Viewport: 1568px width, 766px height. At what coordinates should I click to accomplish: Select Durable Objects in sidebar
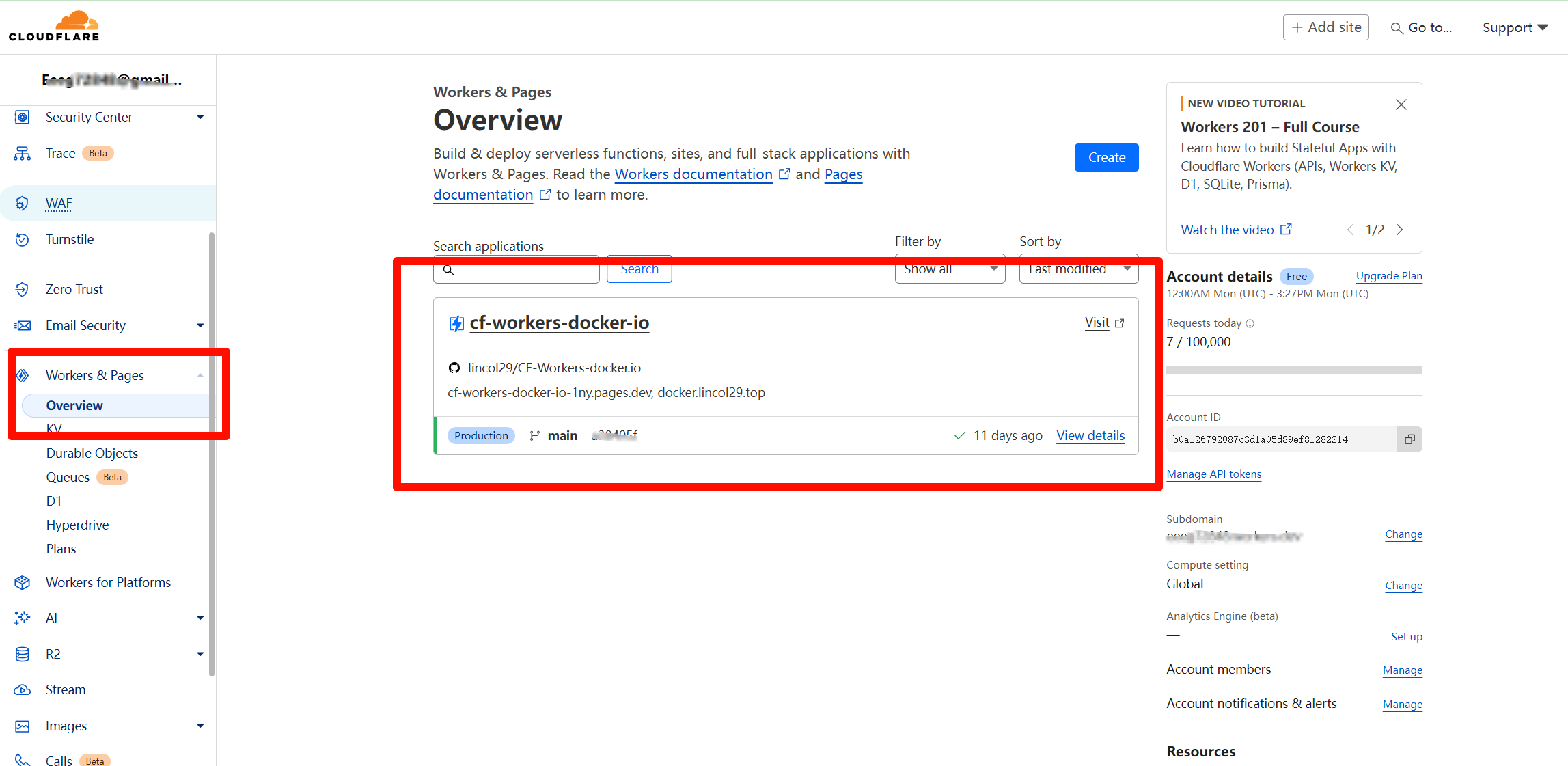pos(92,453)
